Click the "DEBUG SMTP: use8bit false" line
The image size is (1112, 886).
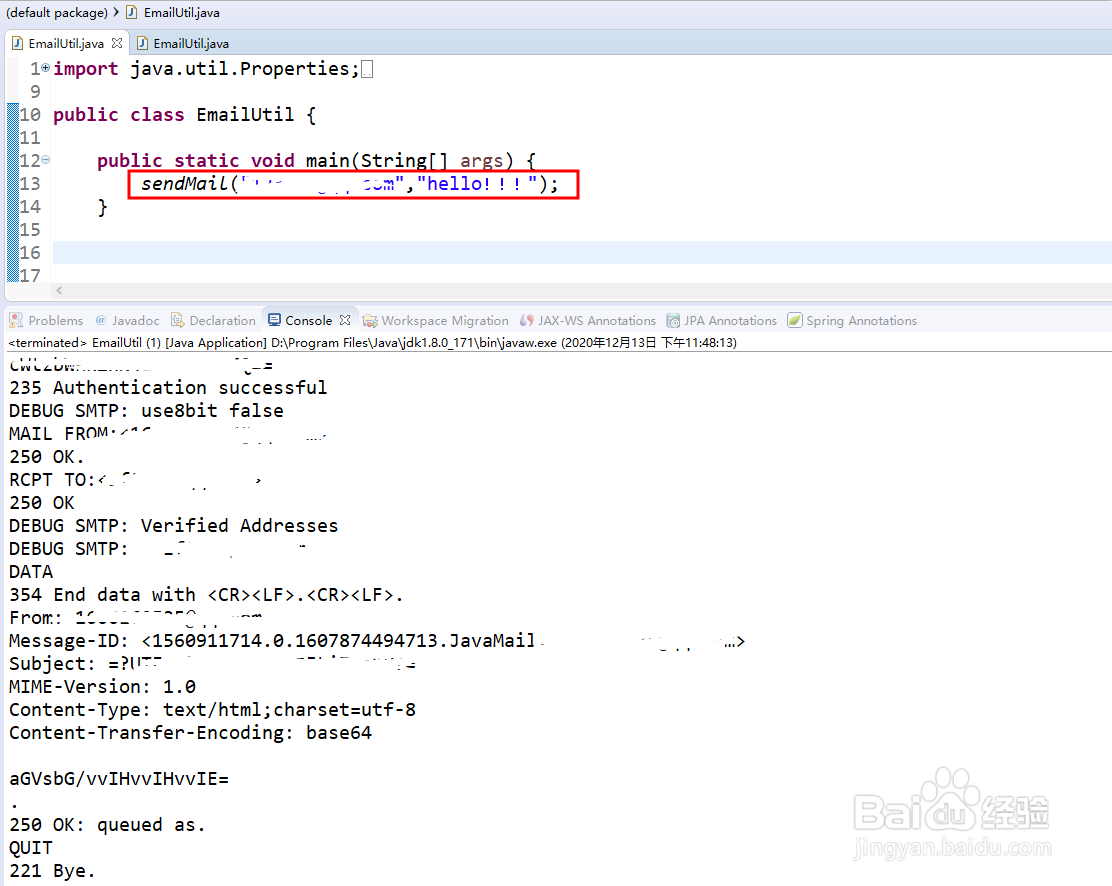146,411
